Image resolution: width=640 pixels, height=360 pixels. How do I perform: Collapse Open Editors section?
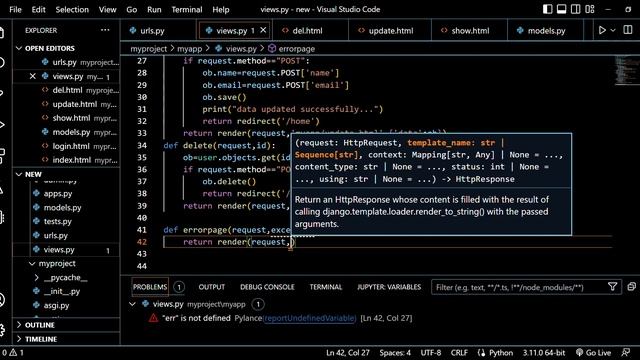[50, 48]
